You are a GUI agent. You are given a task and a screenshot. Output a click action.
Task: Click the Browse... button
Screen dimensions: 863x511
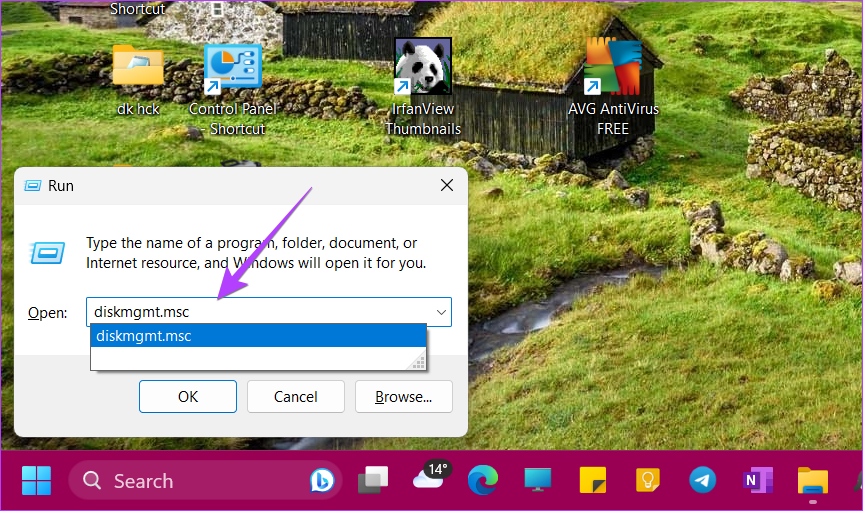click(403, 397)
